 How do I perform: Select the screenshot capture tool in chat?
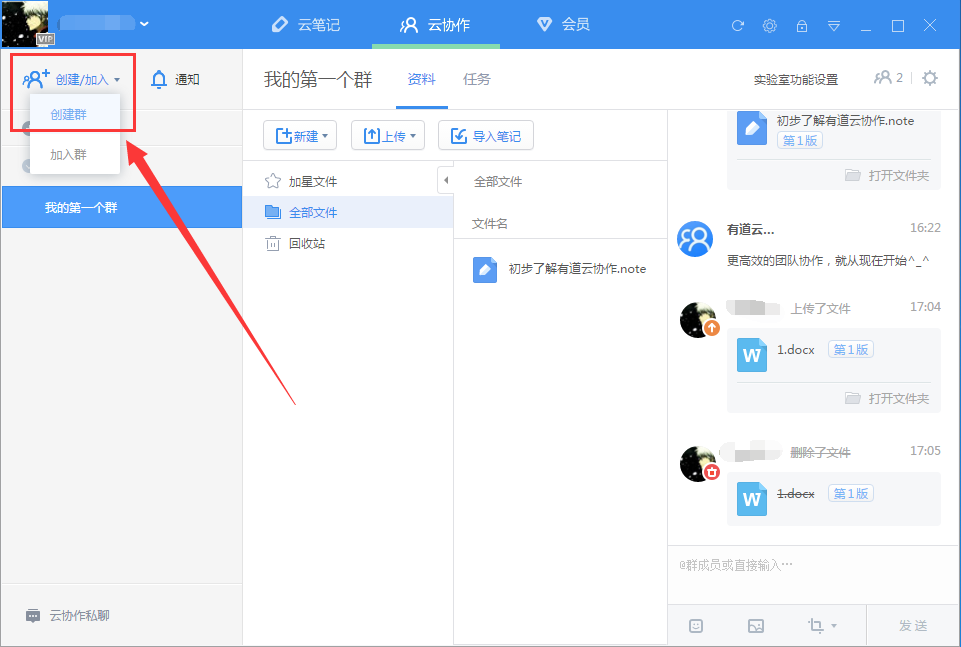(x=816, y=625)
